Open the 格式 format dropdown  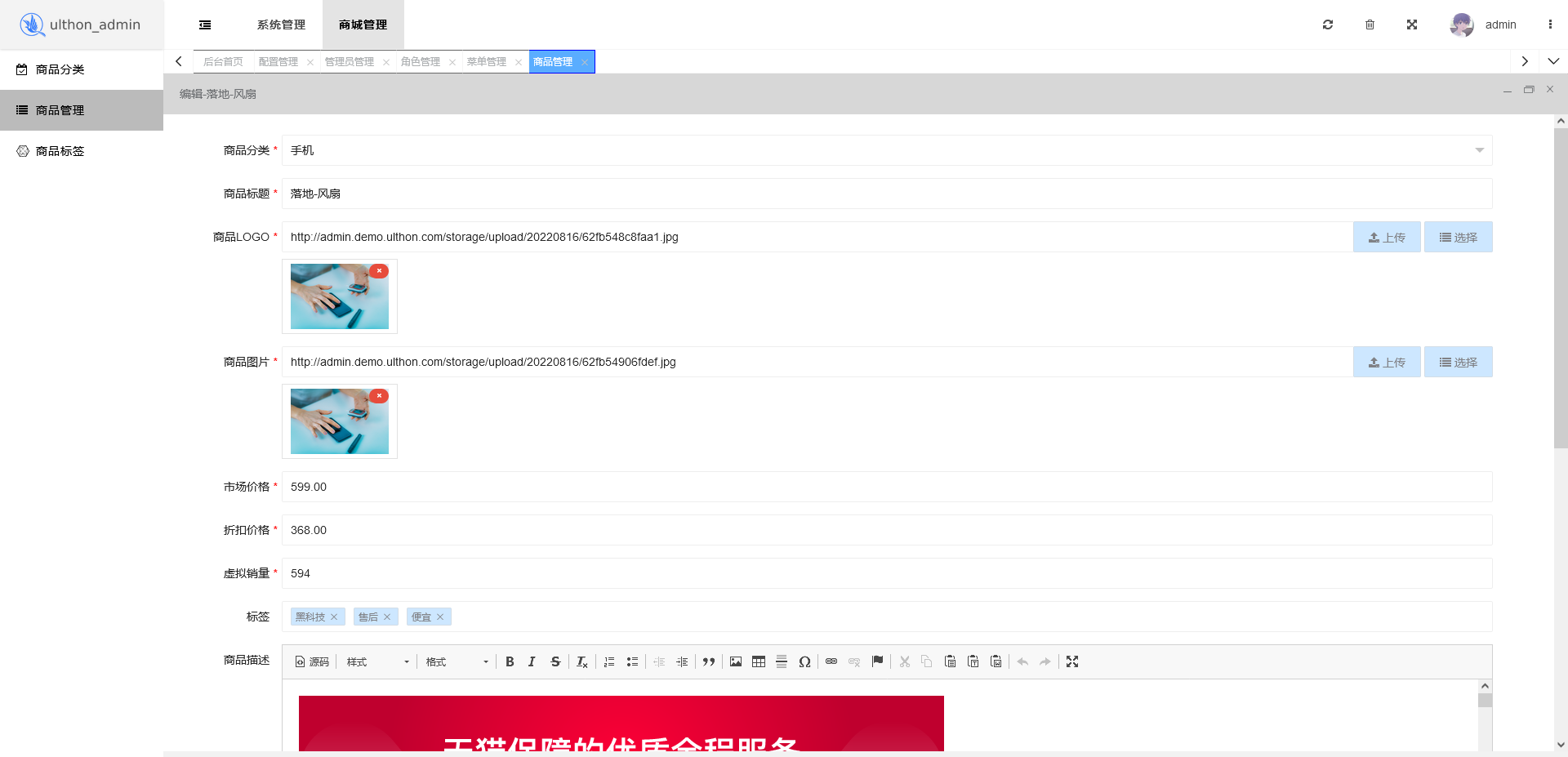coord(457,661)
